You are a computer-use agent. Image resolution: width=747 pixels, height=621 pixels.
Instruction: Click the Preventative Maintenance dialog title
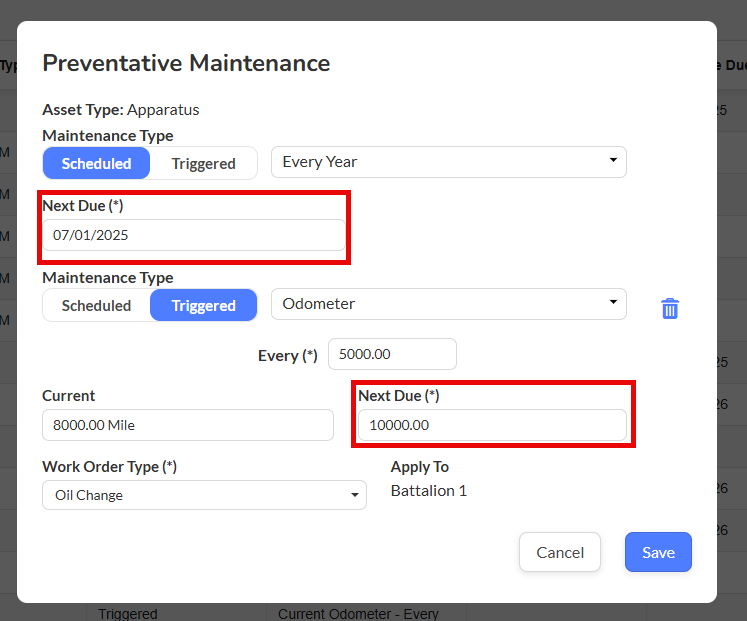(186, 63)
